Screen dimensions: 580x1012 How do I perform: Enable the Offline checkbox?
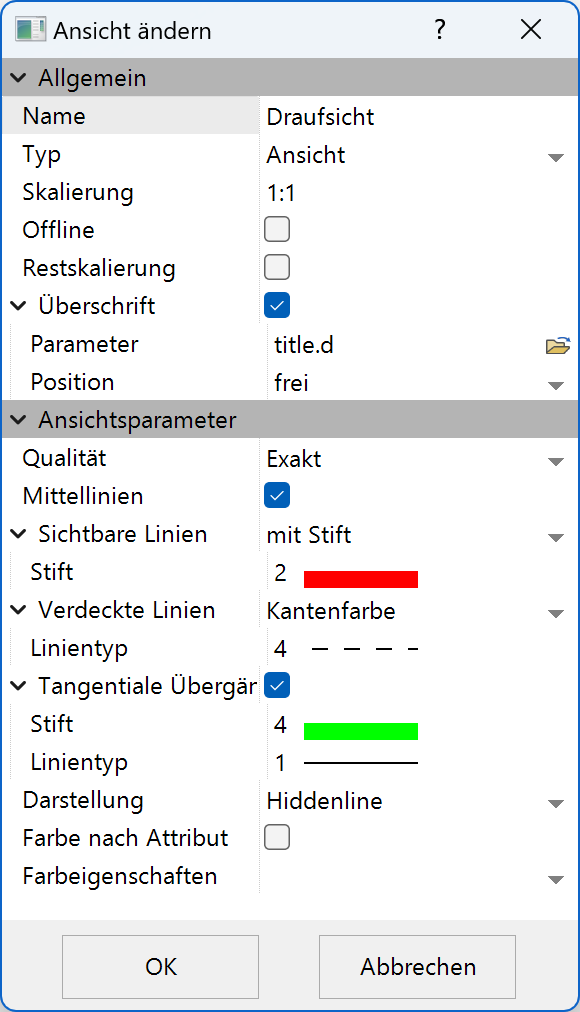coord(276,229)
